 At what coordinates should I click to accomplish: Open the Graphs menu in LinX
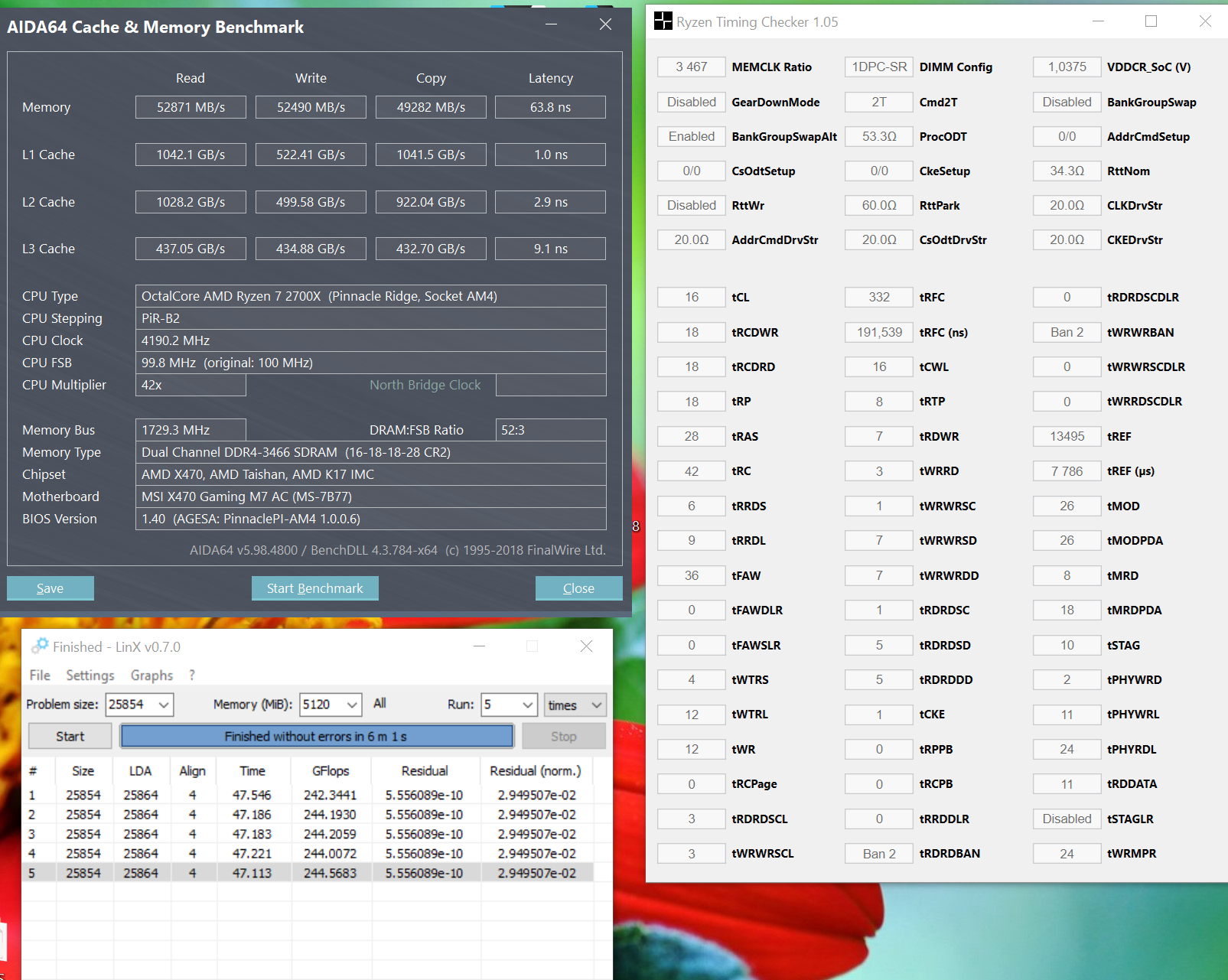(x=151, y=675)
